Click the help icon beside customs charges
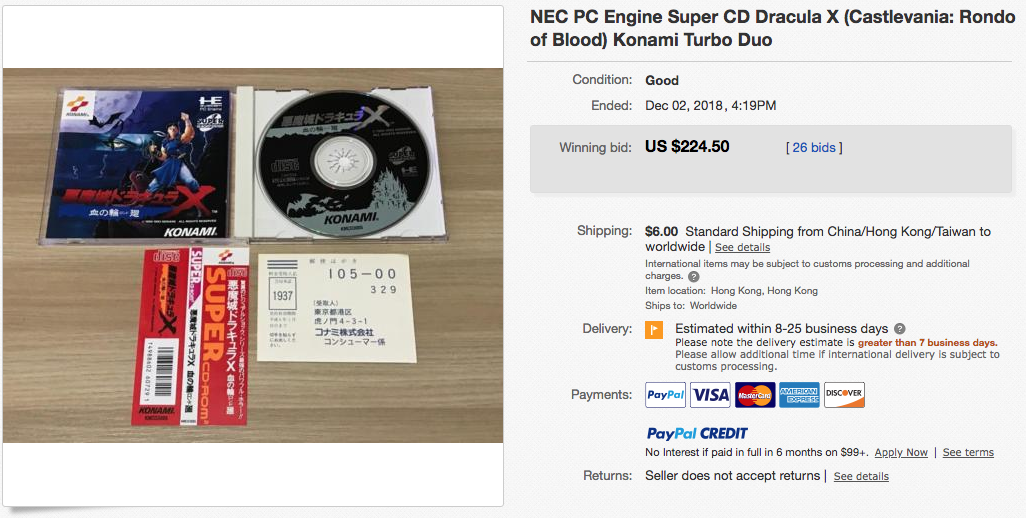This screenshot has height=518, width=1026. tap(694, 277)
